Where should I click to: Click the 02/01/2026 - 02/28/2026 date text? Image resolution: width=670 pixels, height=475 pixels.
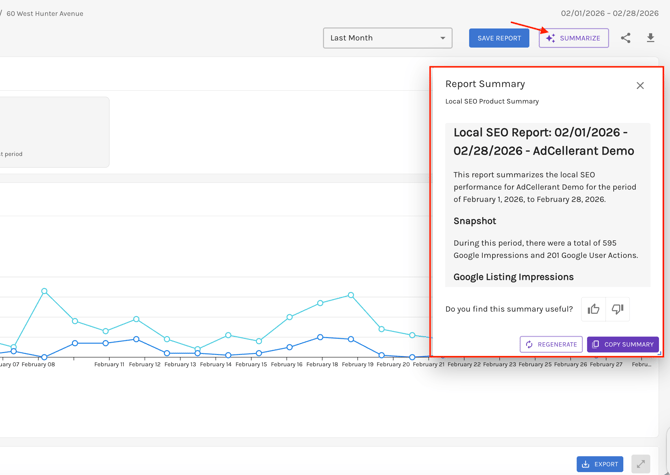(x=609, y=14)
